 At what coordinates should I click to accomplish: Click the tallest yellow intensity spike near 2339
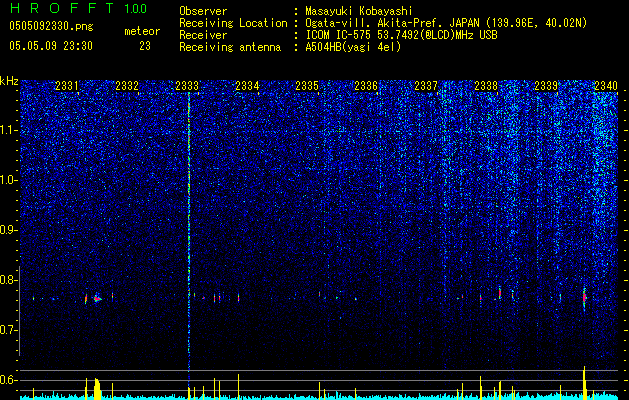[x=584, y=381]
